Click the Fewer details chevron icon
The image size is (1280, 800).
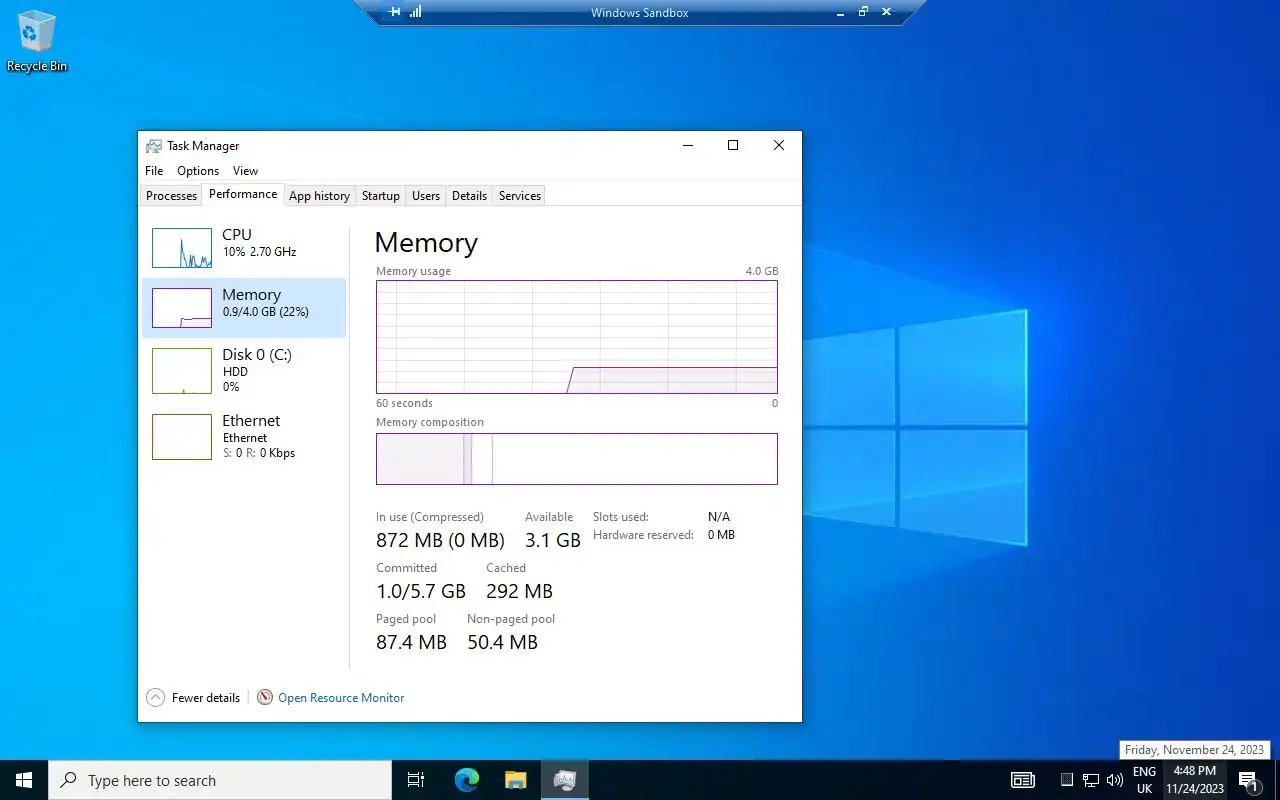[155, 698]
